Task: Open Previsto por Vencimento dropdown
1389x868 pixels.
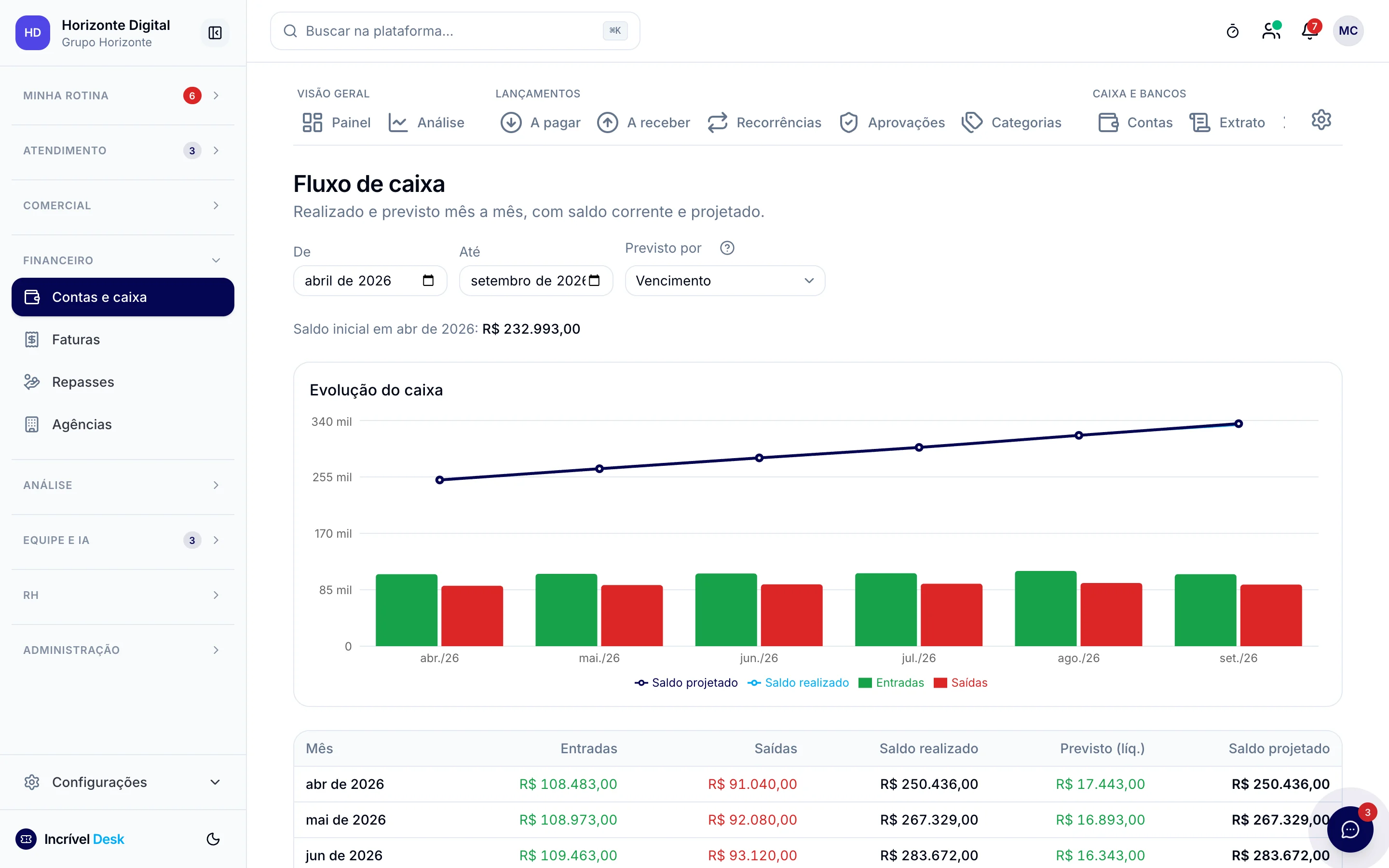Action: click(x=724, y=281)
